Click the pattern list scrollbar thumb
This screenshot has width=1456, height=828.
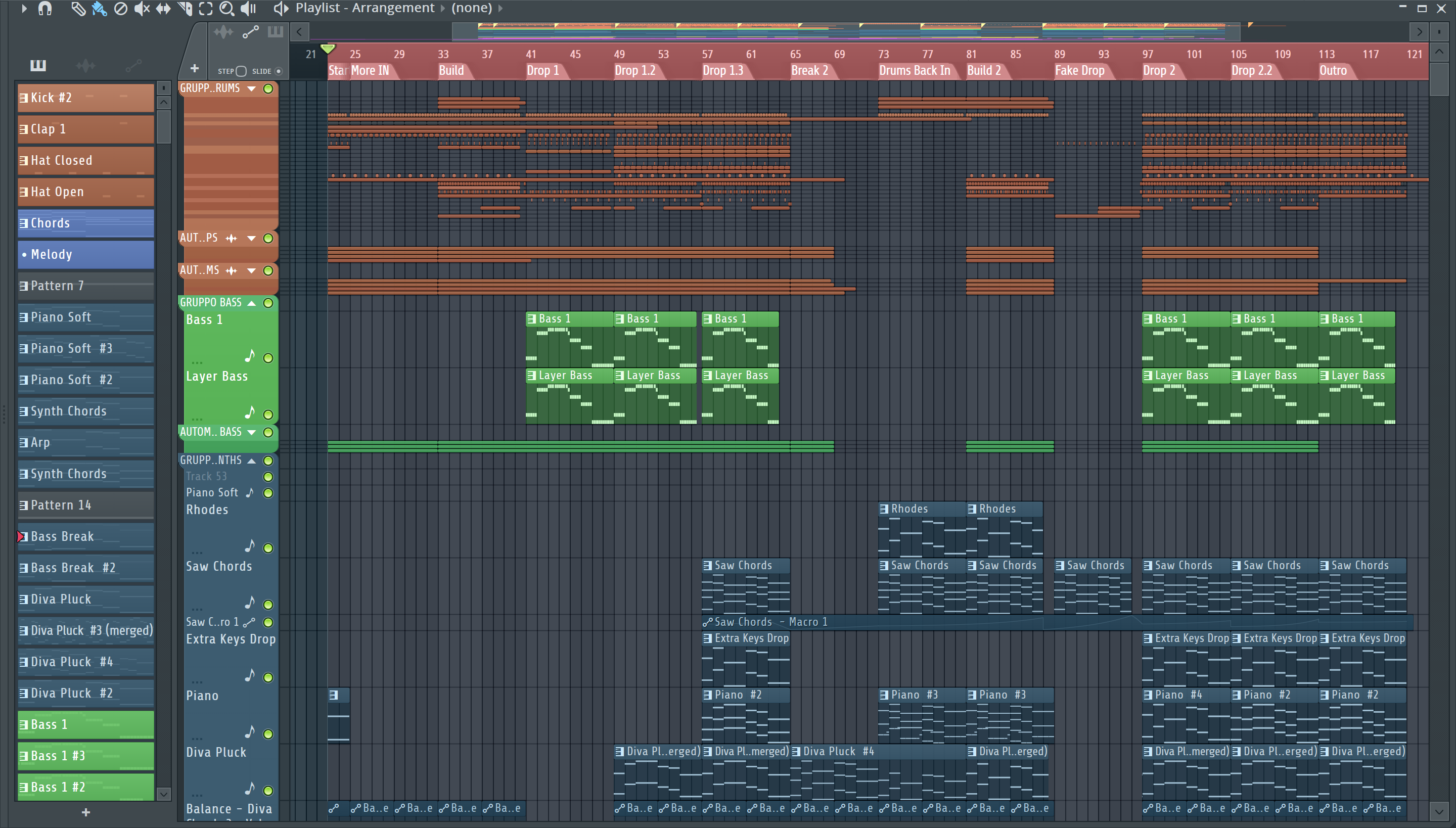tap(164, 126)
